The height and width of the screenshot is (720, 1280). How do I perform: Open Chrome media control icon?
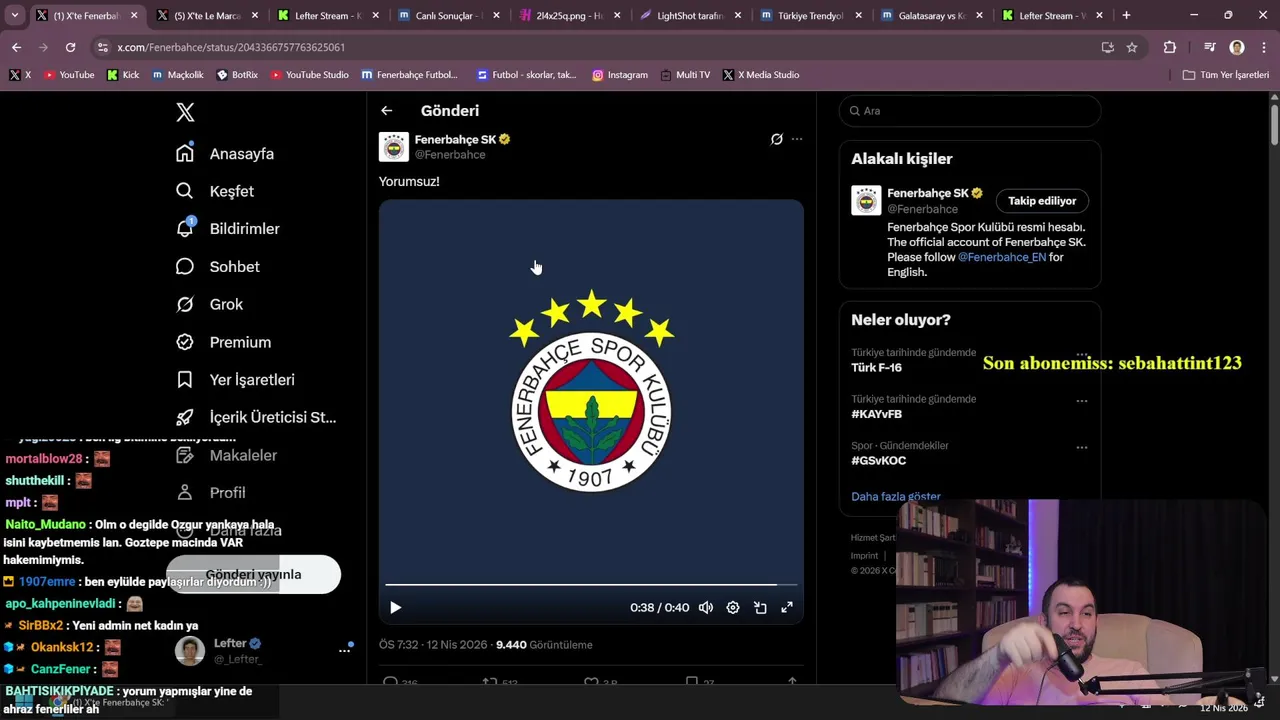tap(1209, 47)
